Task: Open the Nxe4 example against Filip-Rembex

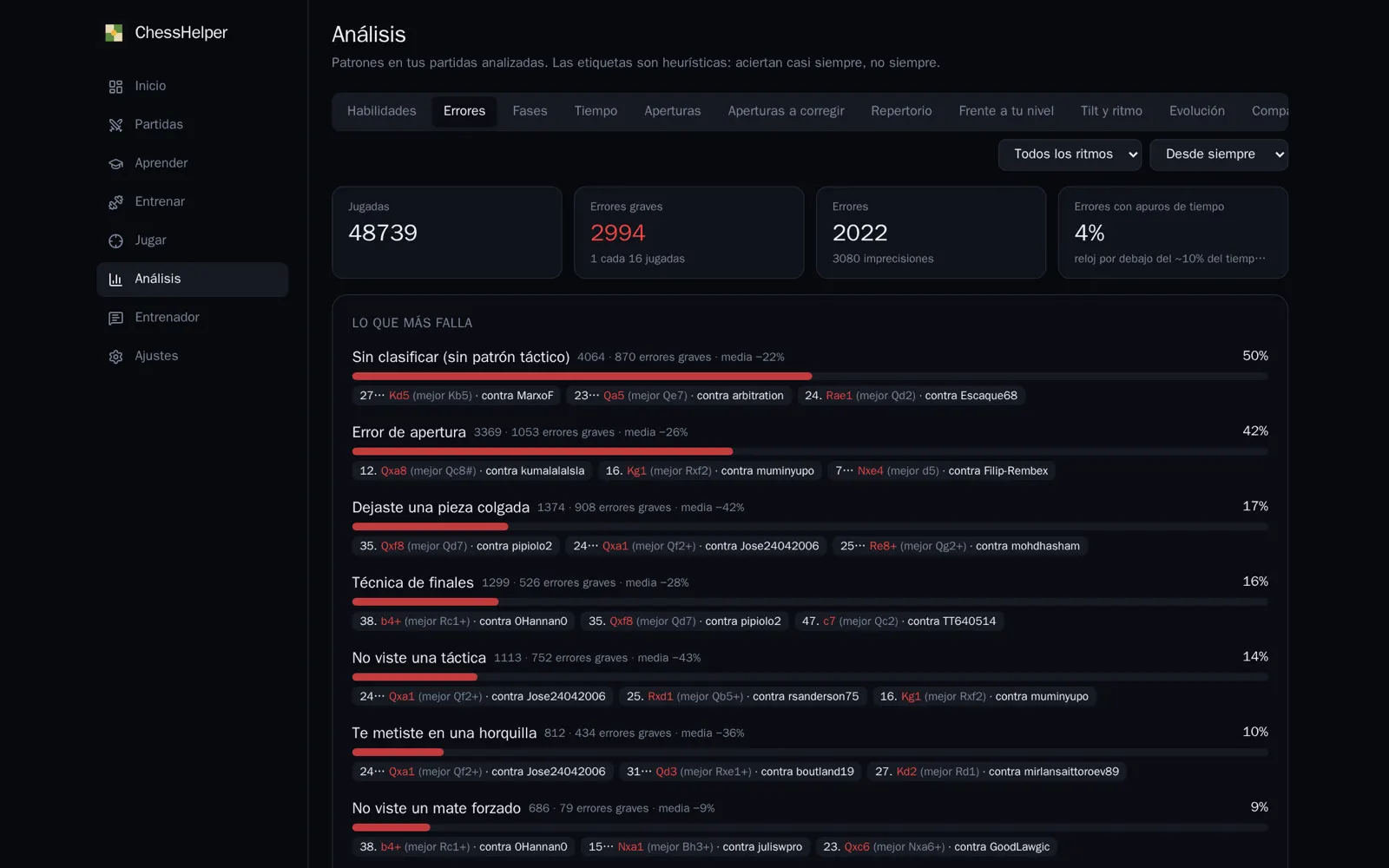Action: [942, 471]
